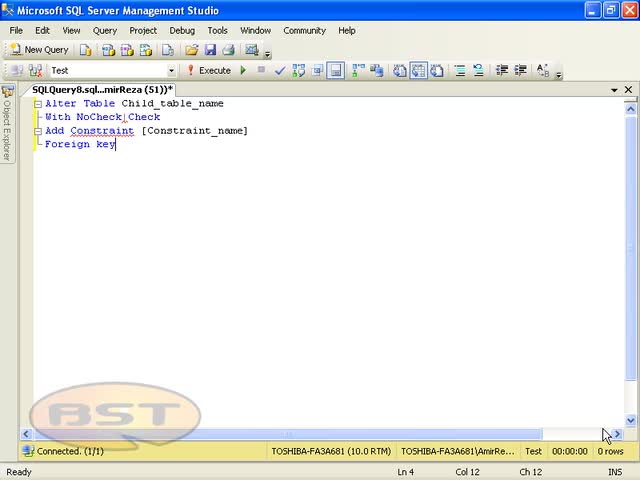Click Design Query in Editor icon
Viewport: 640px width, 480px height.
pyautogui.click(x=317, y=71)
